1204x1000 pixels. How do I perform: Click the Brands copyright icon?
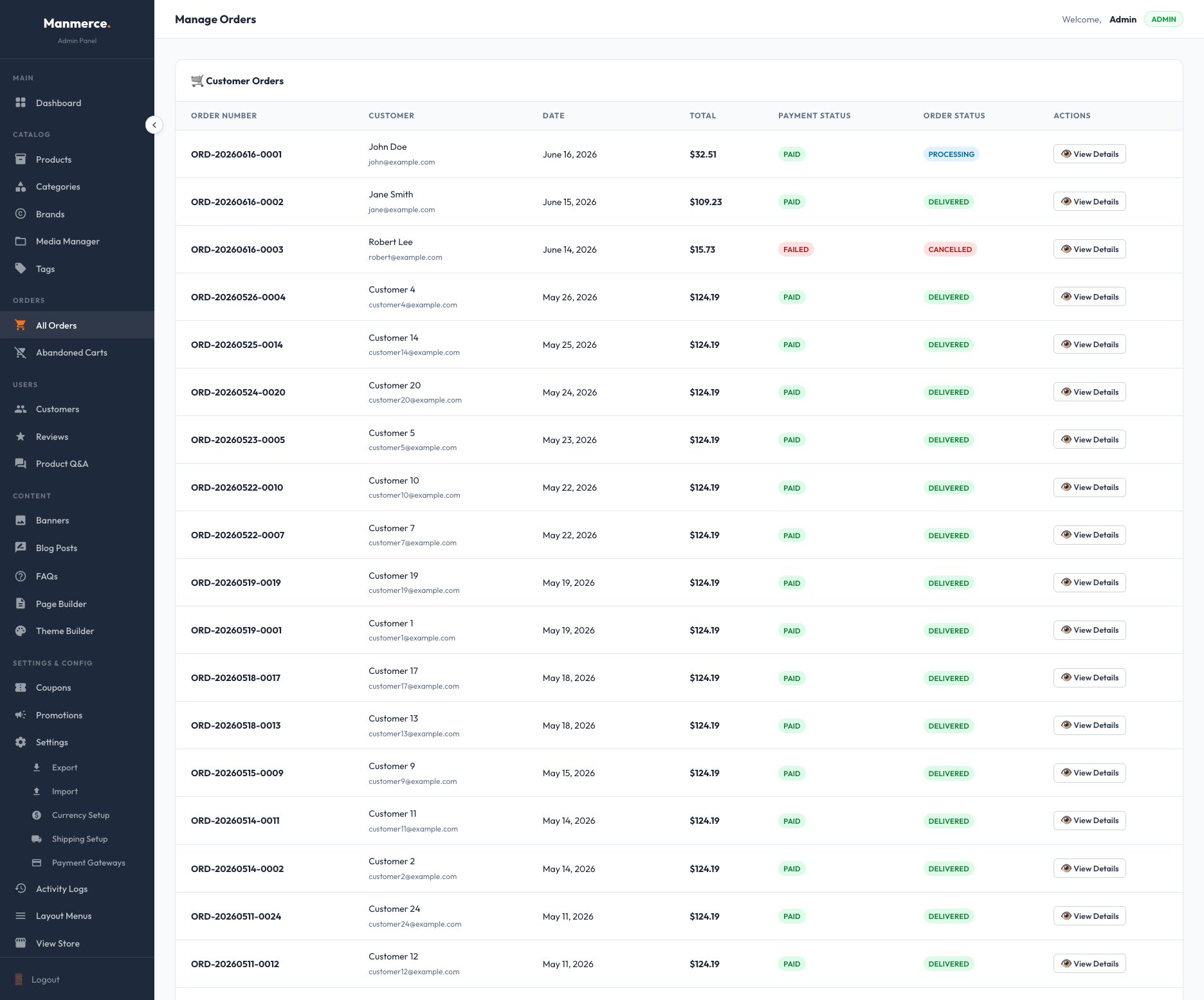[21, 214]
